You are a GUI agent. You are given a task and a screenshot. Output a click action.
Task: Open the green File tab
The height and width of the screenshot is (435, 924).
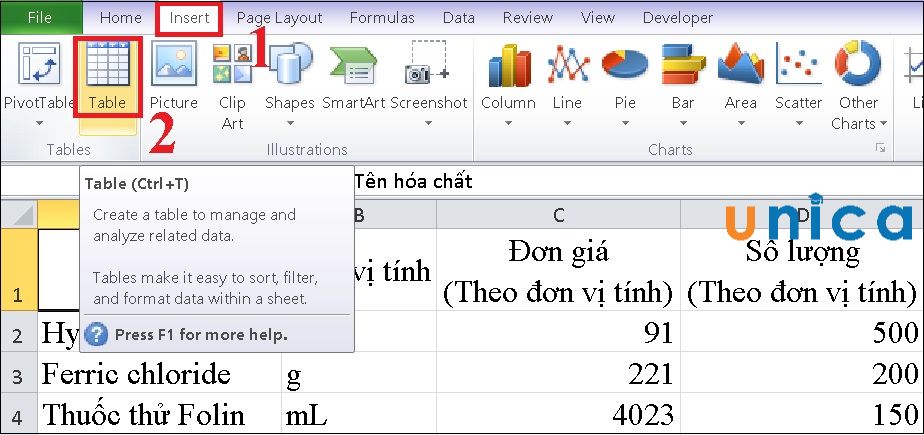40,18
